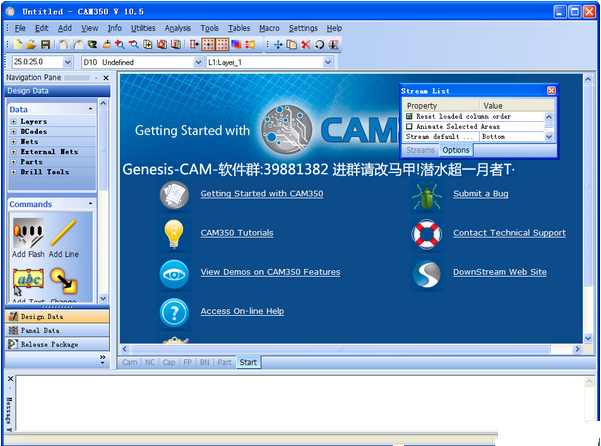The width and height of the screenshot is (601, 446).
Task: Open the Utilities menu
Action: [x=143, y=28]
